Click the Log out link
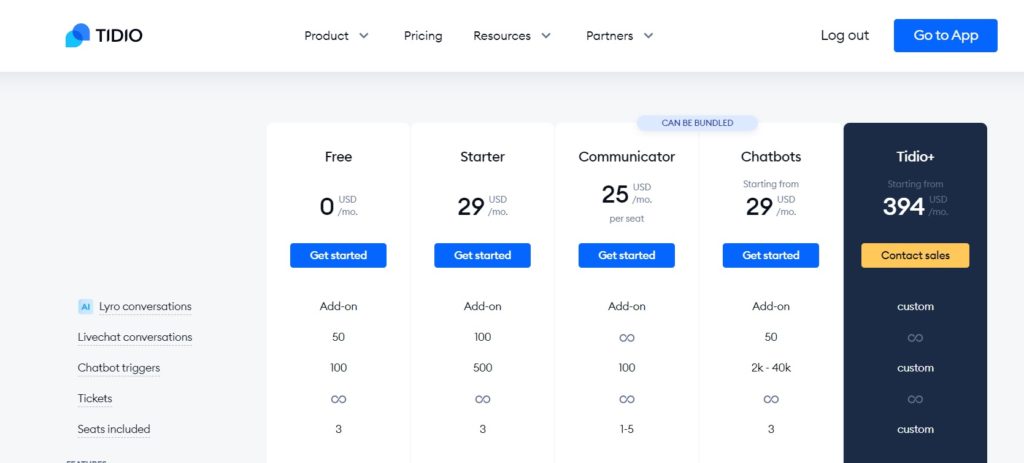Screen dimensions: 1024x463 pos(844,35)
